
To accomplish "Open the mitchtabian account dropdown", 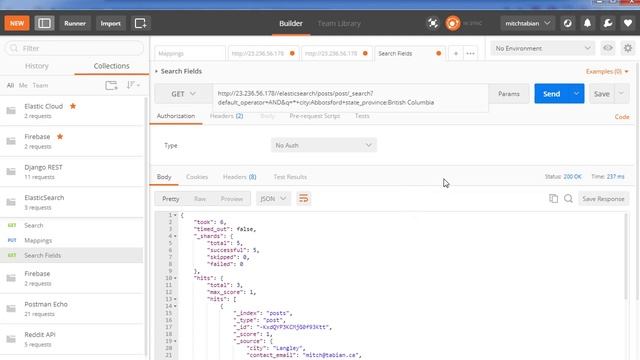I will tap(527, 23).
